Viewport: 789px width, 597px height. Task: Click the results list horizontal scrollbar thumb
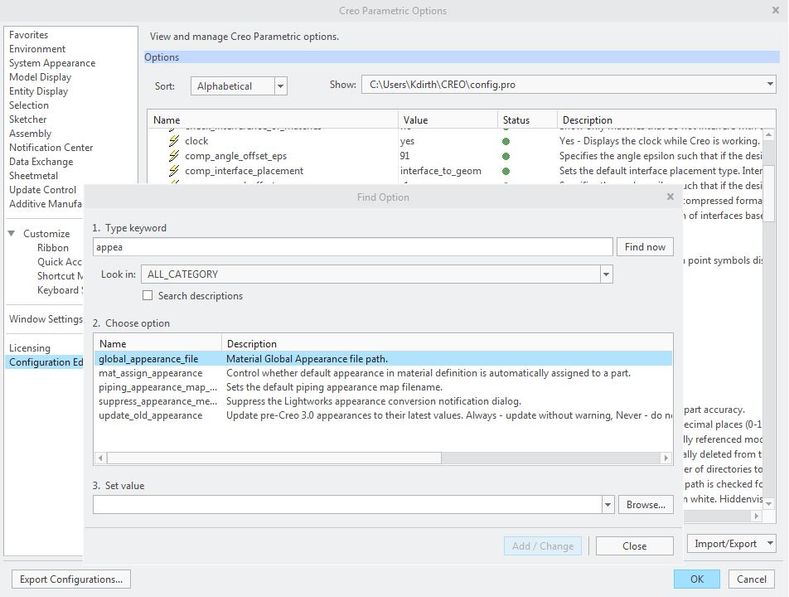pos(274,458)
